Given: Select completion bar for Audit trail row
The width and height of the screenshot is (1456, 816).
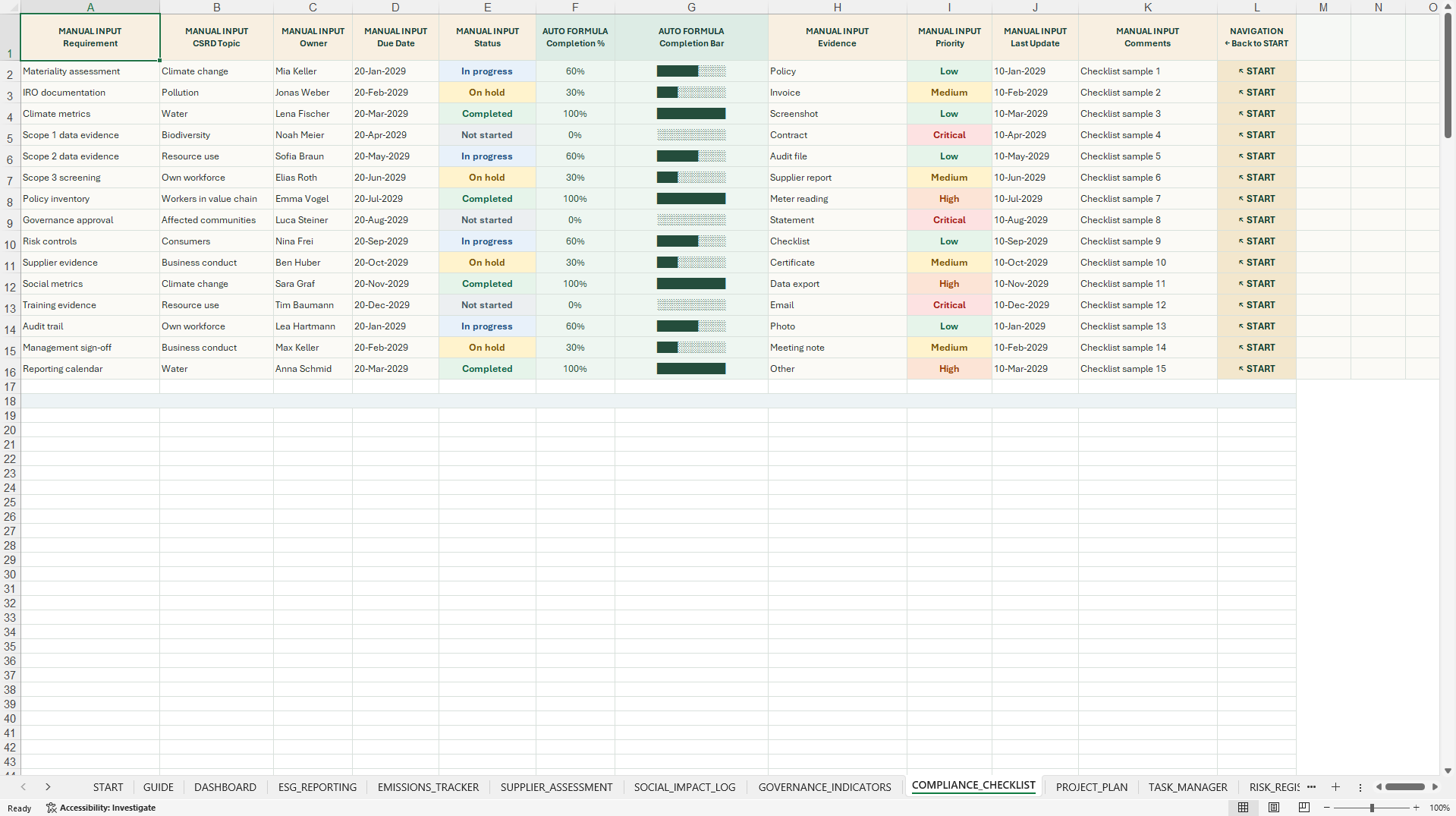Looking at the screenshot, I should (x=691, y=326).
